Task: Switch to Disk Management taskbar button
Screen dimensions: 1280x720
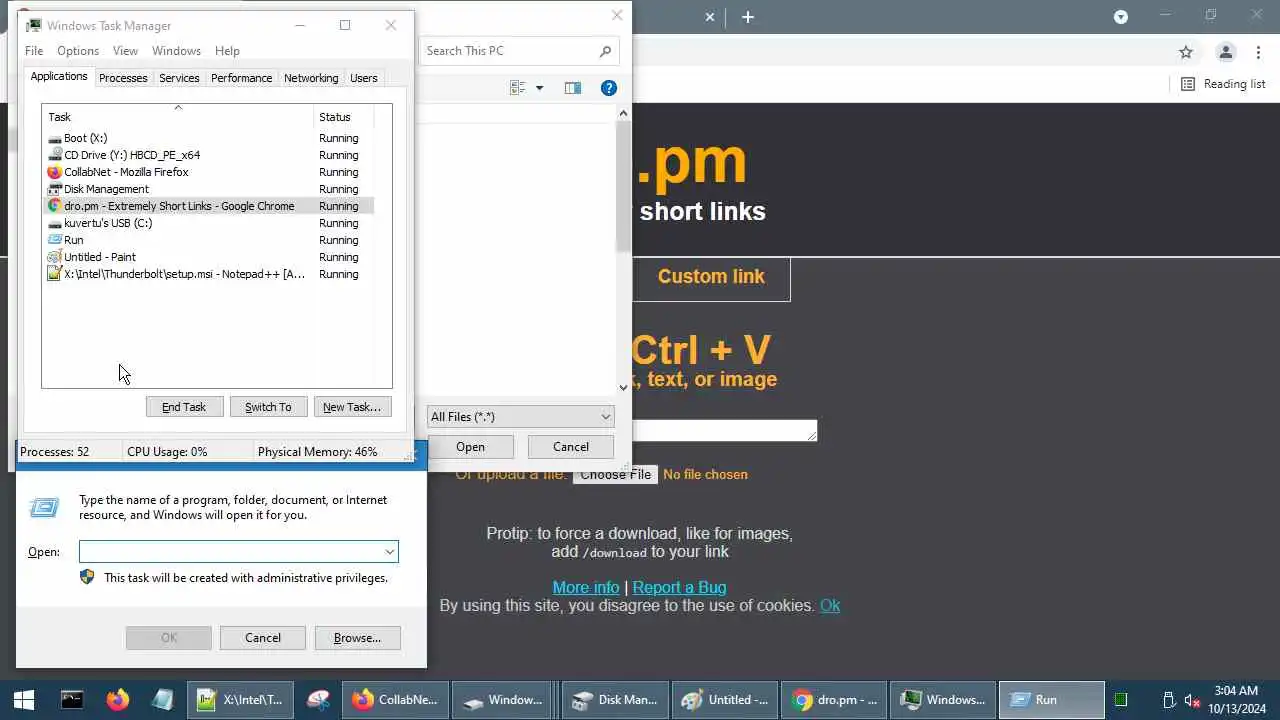Action: (x=614, y=700)
